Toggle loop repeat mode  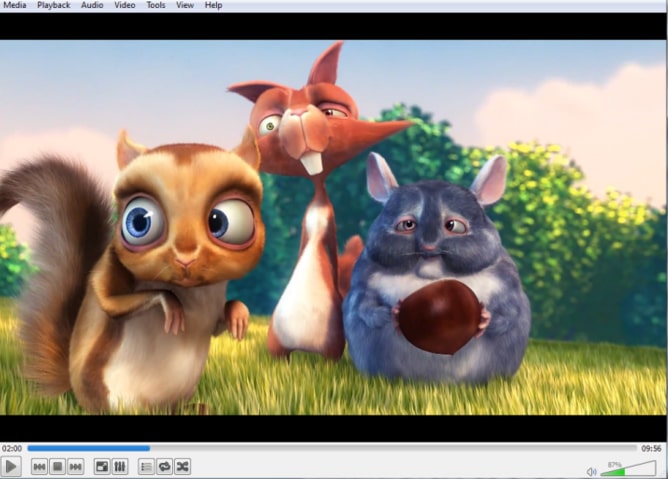click(x=164, y=467)
